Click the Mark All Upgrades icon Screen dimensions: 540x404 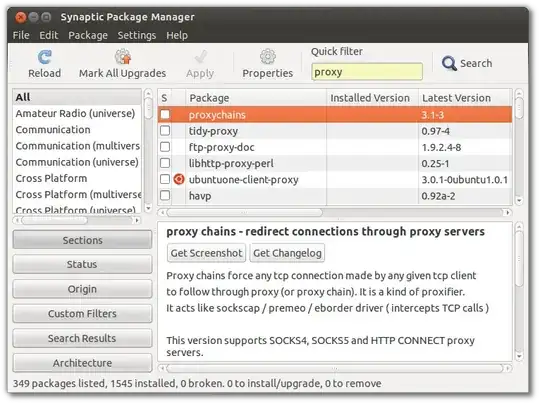123,57
